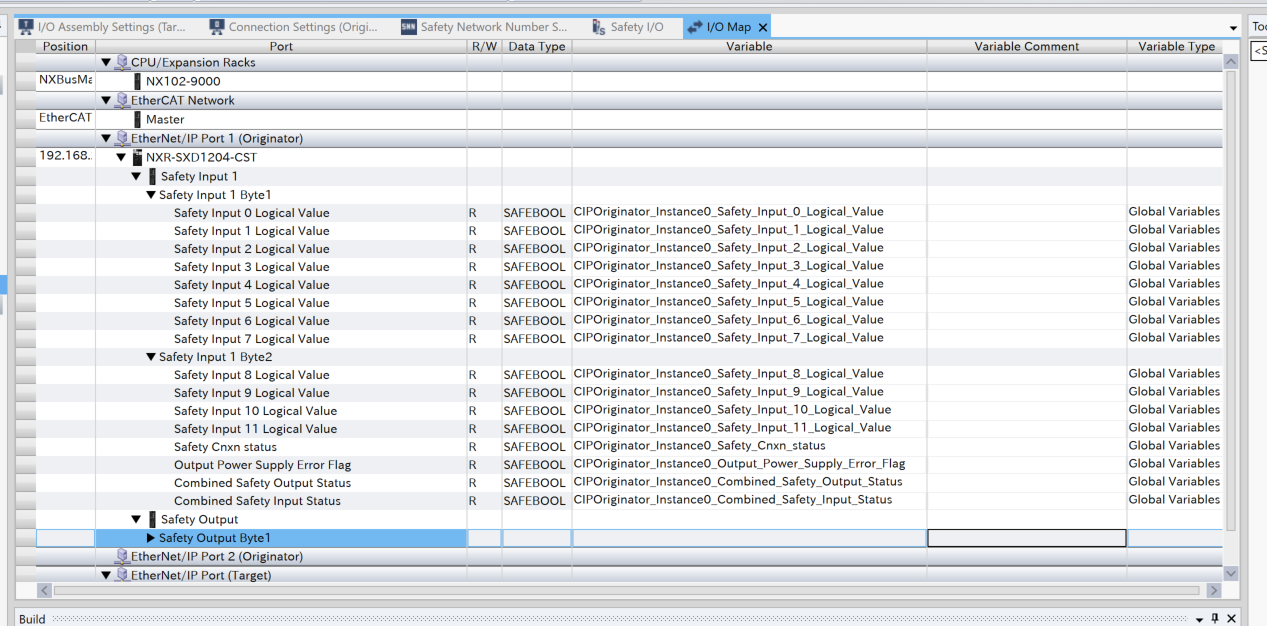Switch to I/O Assembly Settings tab
This screenshot has height=626, width=1267.
click(x=102, y=27)
